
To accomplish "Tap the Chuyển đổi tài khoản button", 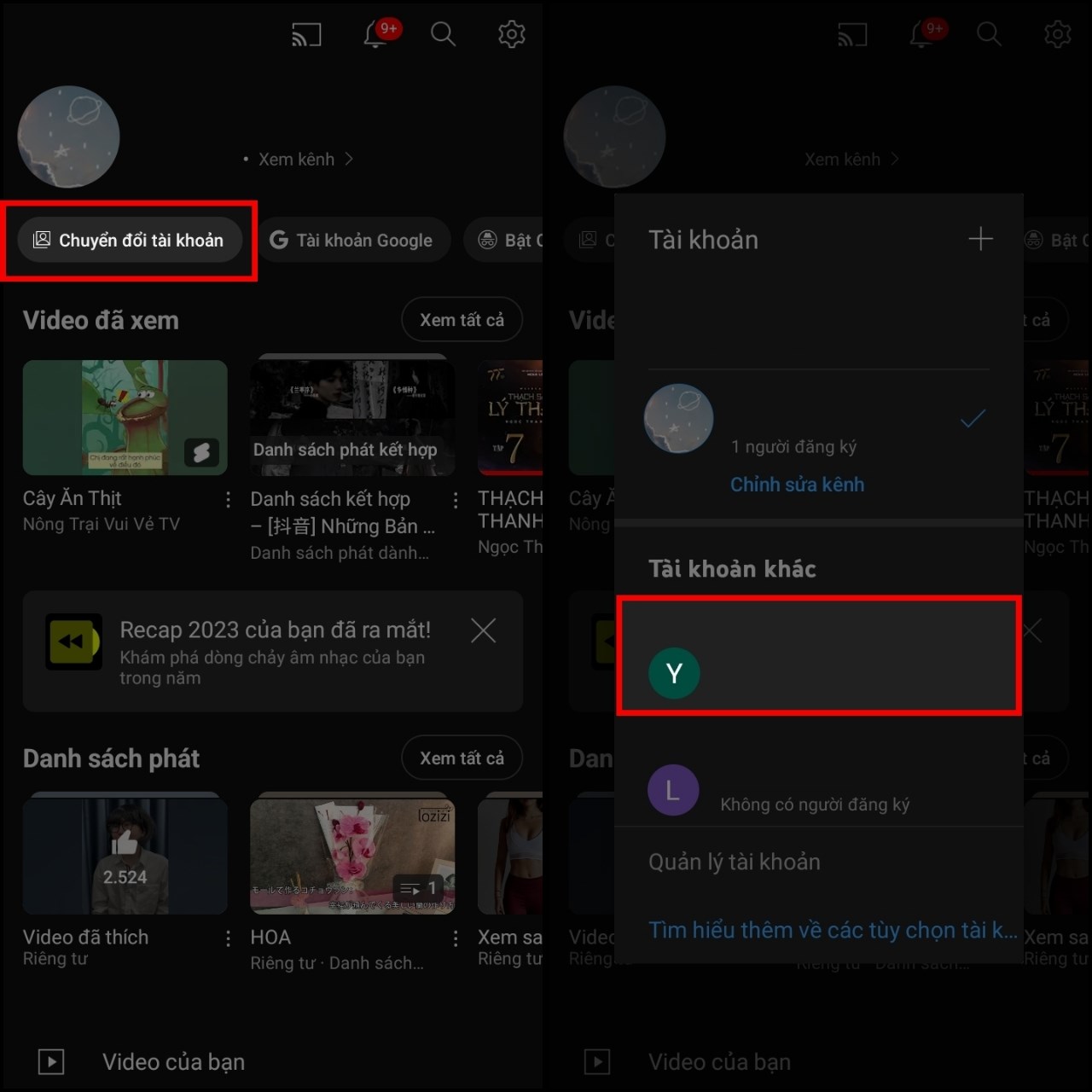I will point(131,240).
